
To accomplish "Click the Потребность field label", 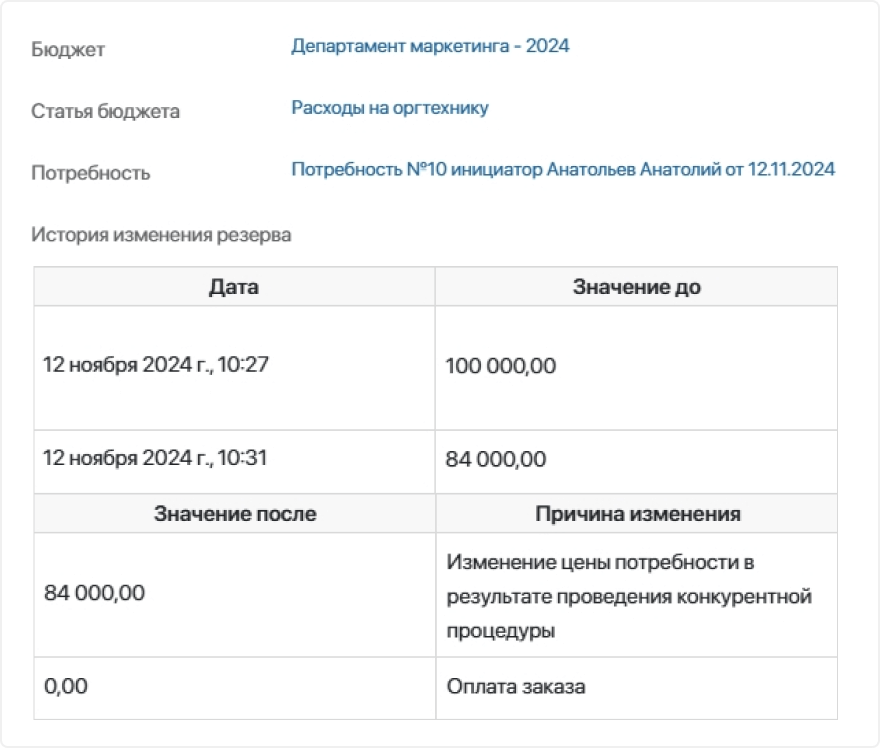I will click(91, 173).
